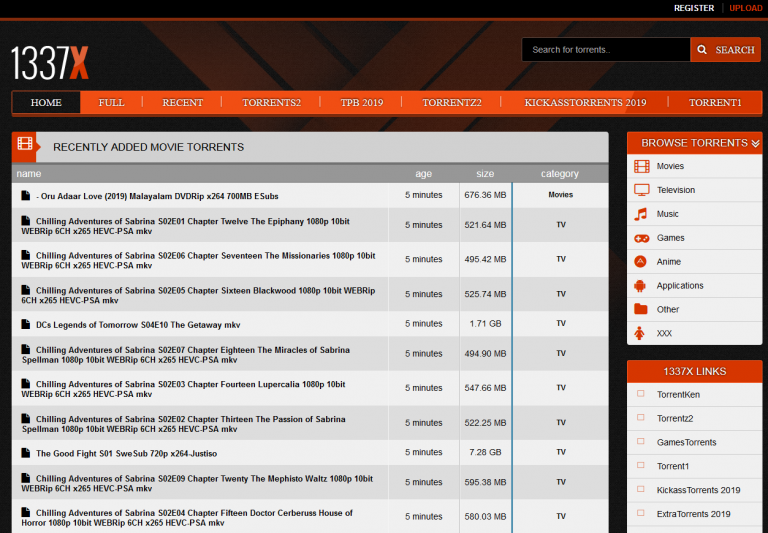
Task: Open the Torrentz2 sidebar link
Action: [674, 418]
